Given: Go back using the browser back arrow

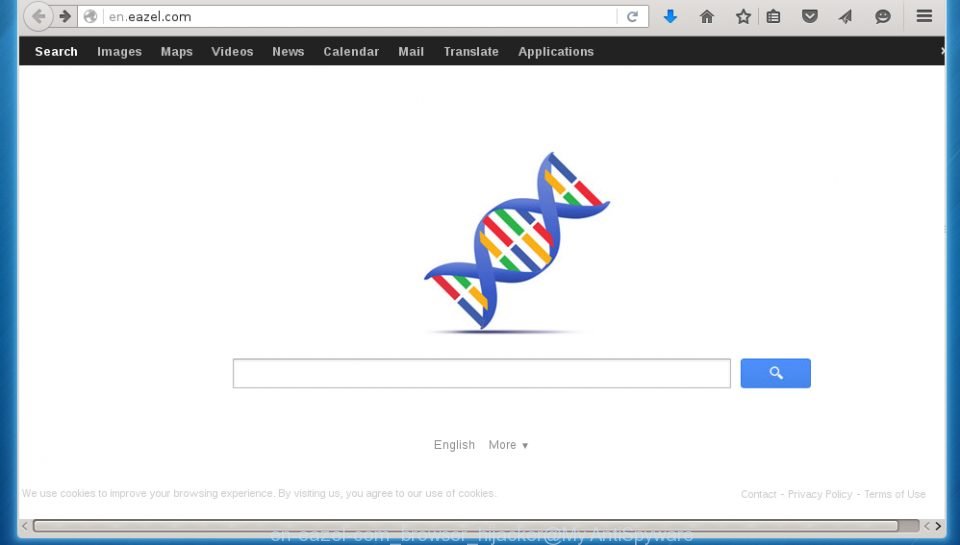Looking at the screenshot, I should coord(38,17).
